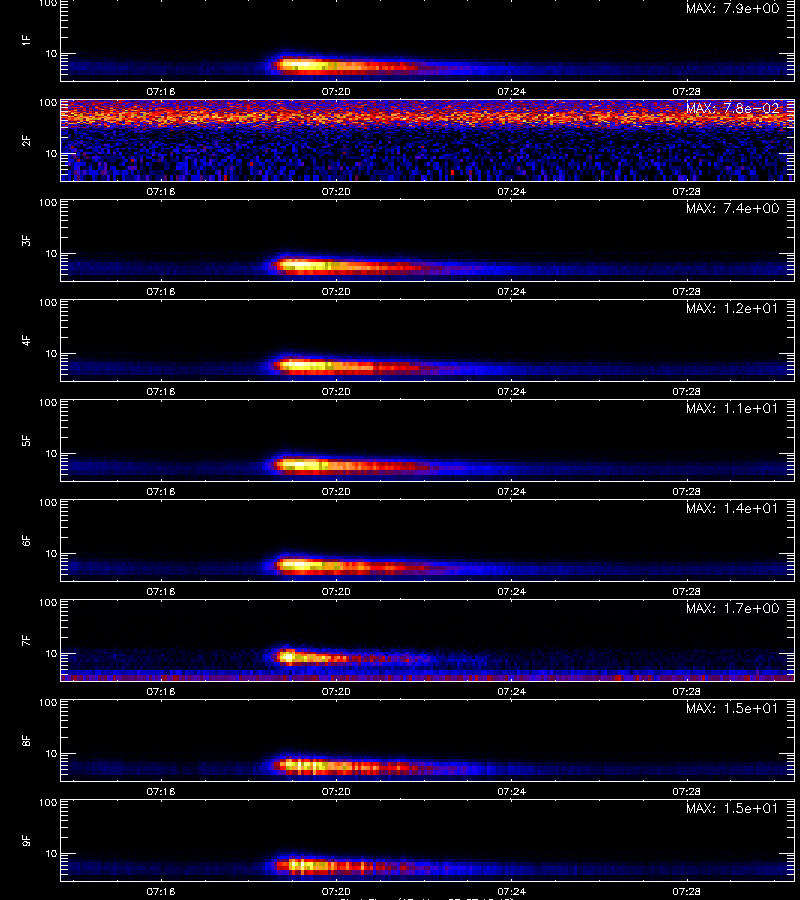The image size is (800, 900).
Task: Click the 3F panel axis label
Action: pyautogui.click(x=26, y=240)
